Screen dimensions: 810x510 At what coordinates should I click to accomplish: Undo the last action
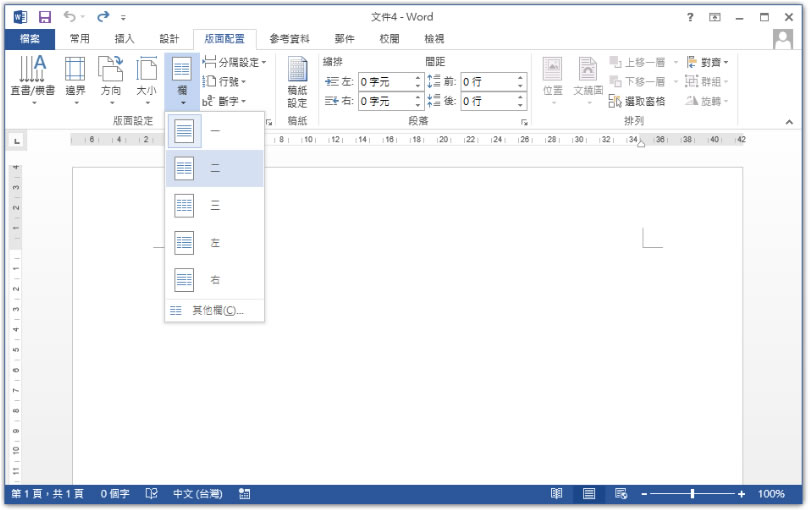[x=70, y=17]
